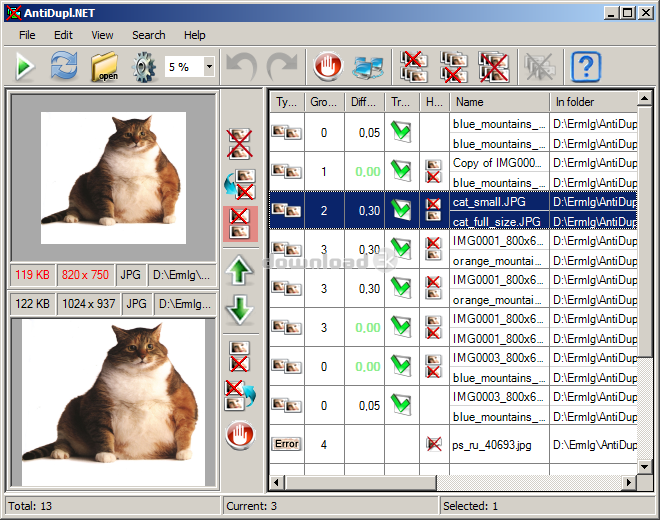This screenshot has width=660, height=520.
Task: Click hint icon in Copy of IMG000 row
Action: click(433, 171)
